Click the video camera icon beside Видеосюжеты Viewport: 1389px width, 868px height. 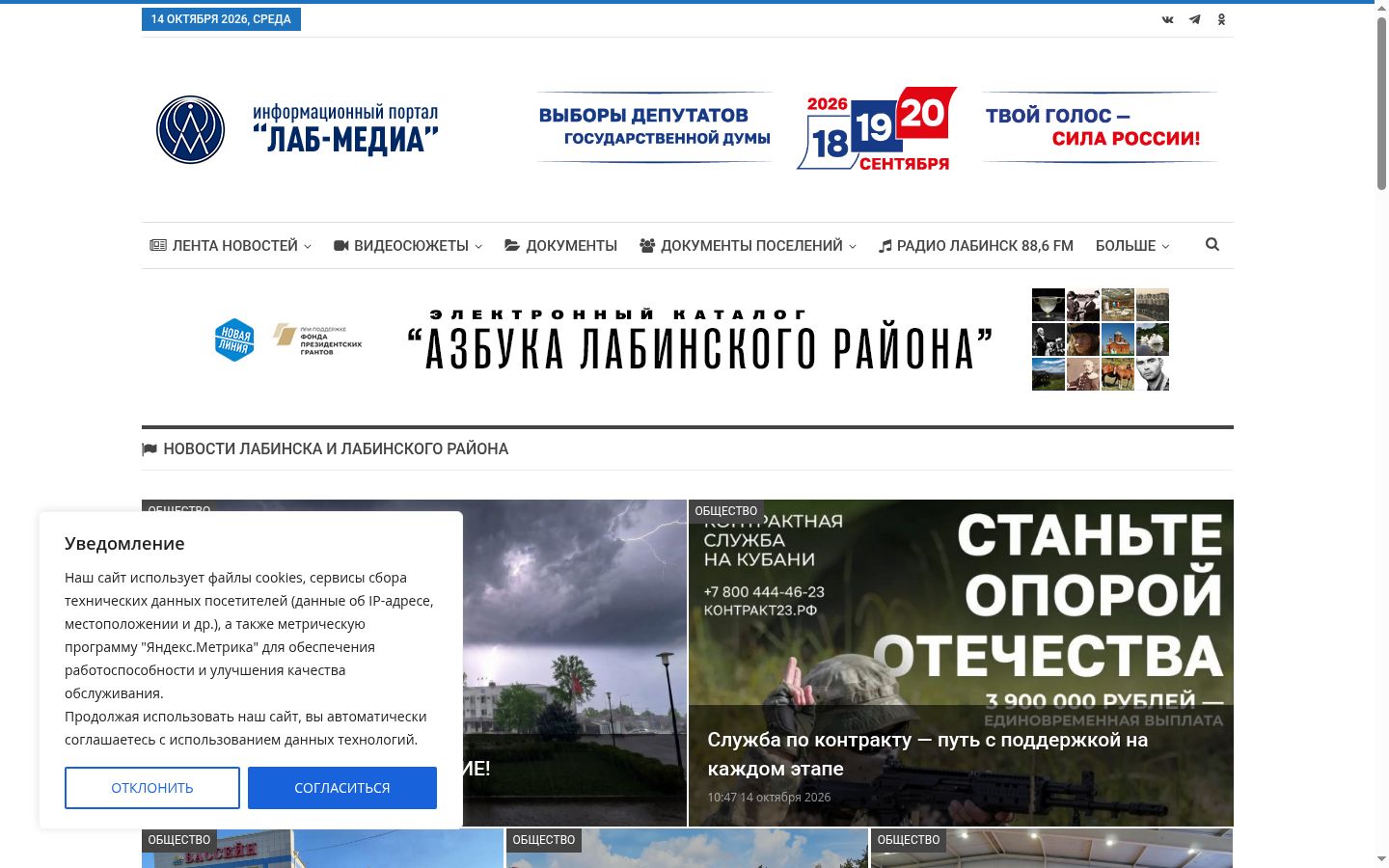tap(340, 246)
